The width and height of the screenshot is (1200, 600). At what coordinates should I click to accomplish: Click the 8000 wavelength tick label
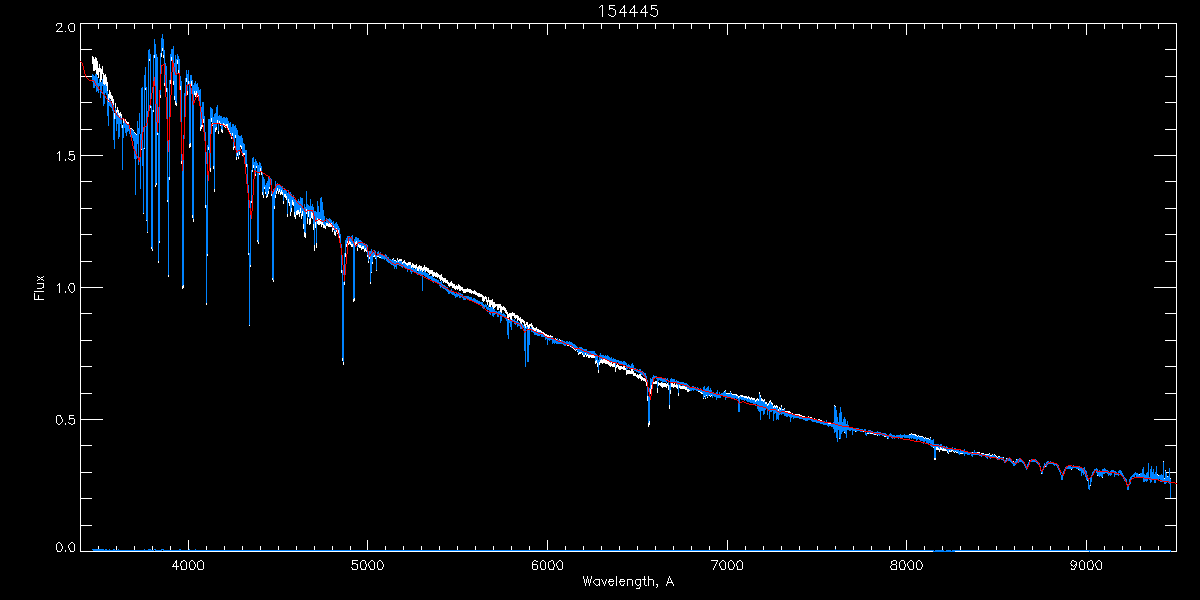coord(907,564)
